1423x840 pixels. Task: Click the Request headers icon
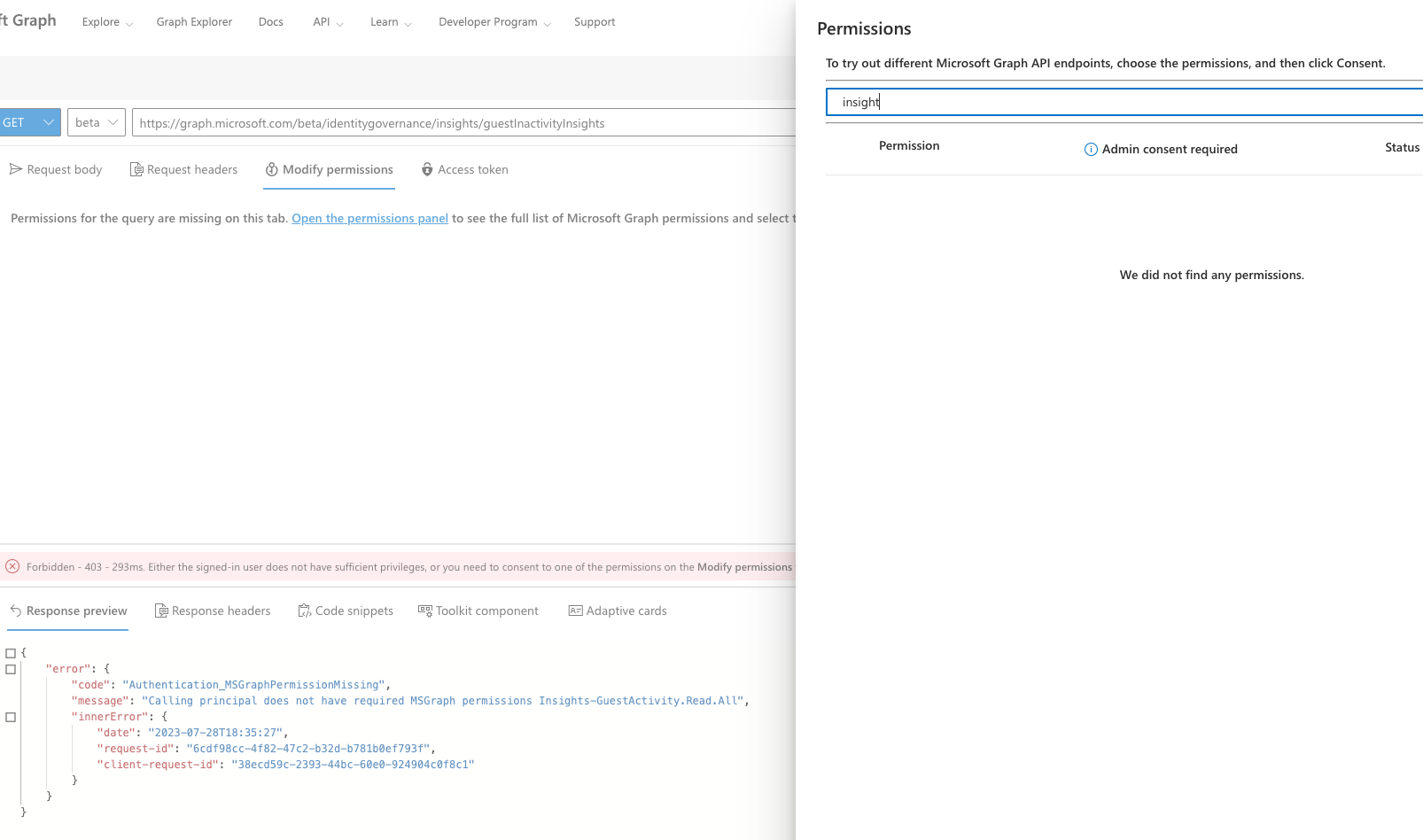click(136, 169)
